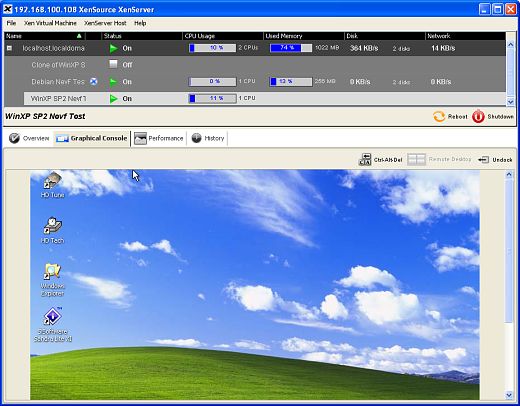Click the green On icon for Debian VM
520x406 pixels.
point(114,82)
